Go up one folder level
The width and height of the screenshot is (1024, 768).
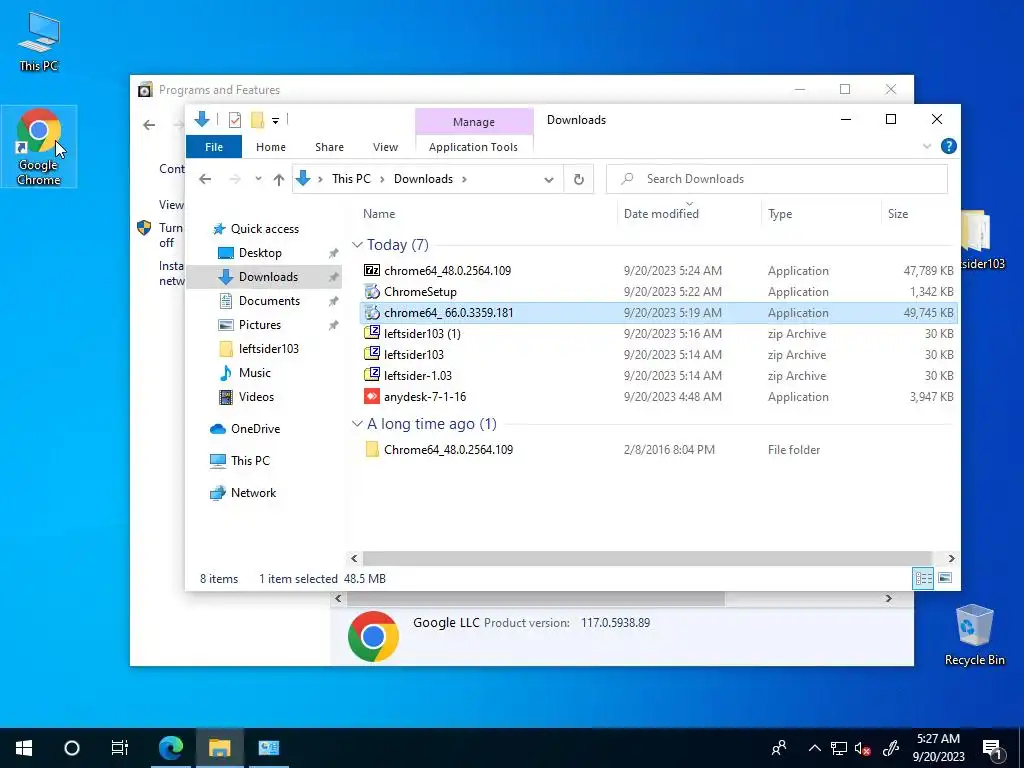279,179
